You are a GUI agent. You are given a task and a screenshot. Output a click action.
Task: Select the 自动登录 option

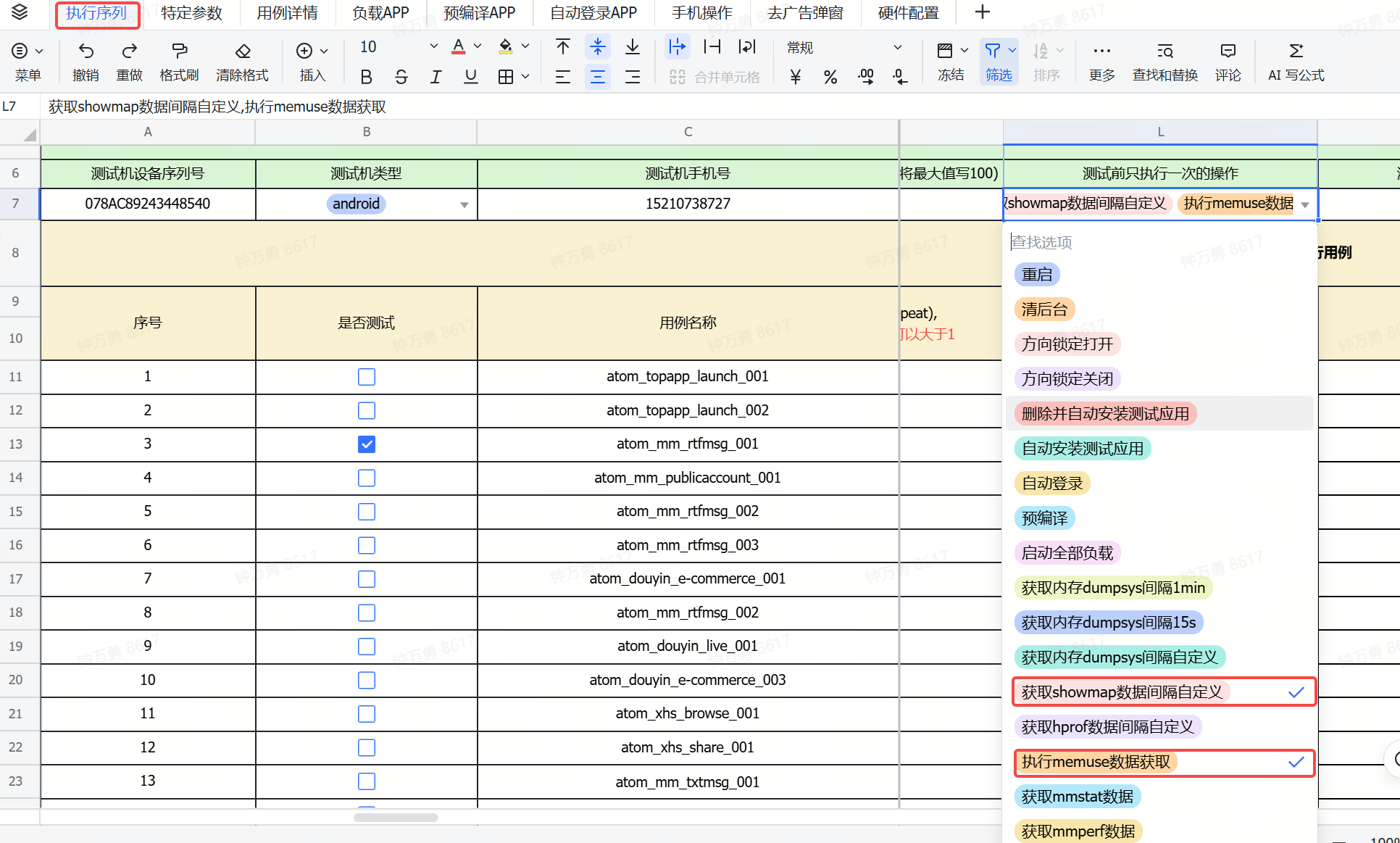click(x=1052, y=483)
